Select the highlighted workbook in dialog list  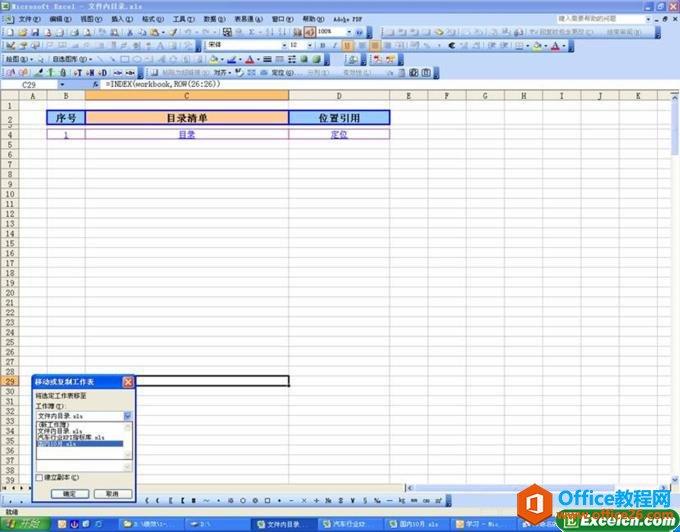[x=80, y=444]
